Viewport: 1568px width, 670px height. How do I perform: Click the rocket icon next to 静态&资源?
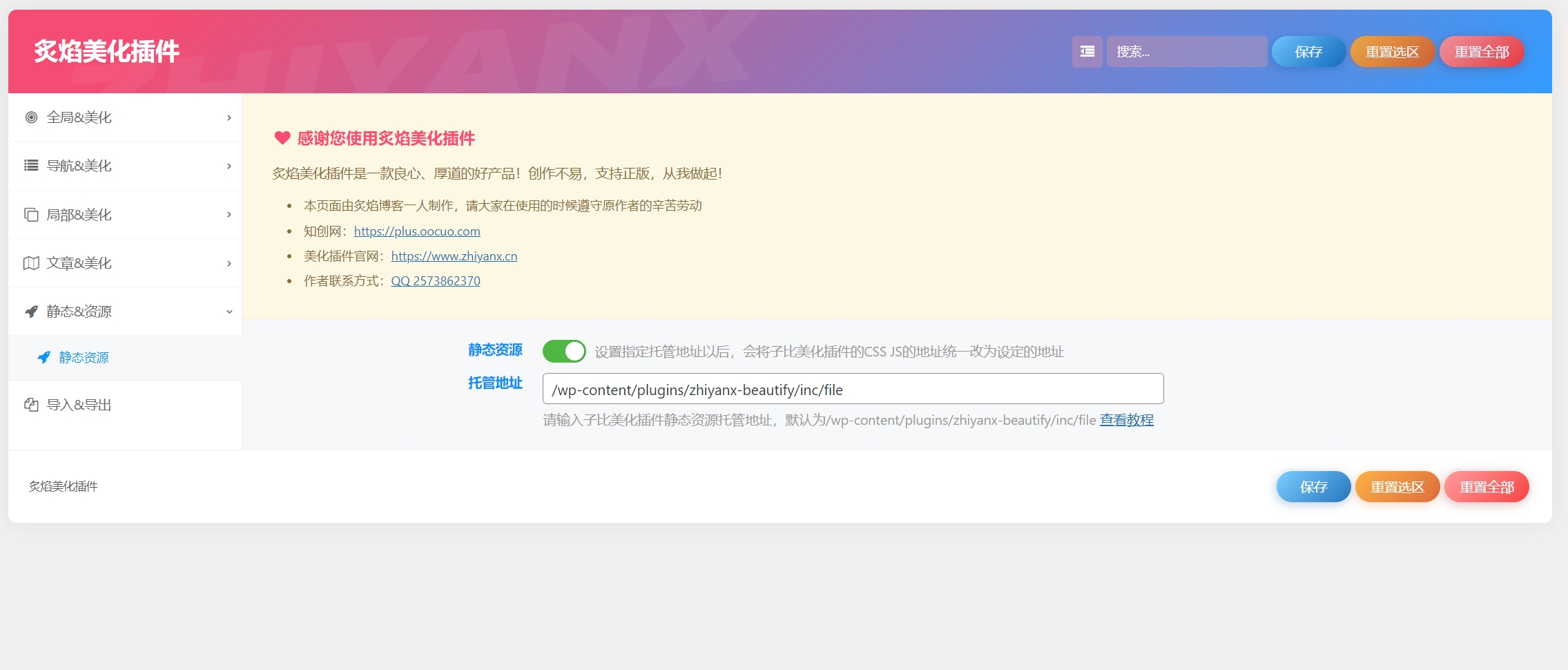click(31, 312)
